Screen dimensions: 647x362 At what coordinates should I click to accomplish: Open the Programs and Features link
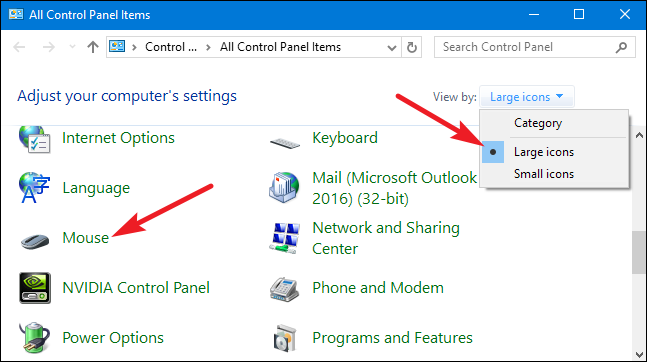tap(392, 338)
